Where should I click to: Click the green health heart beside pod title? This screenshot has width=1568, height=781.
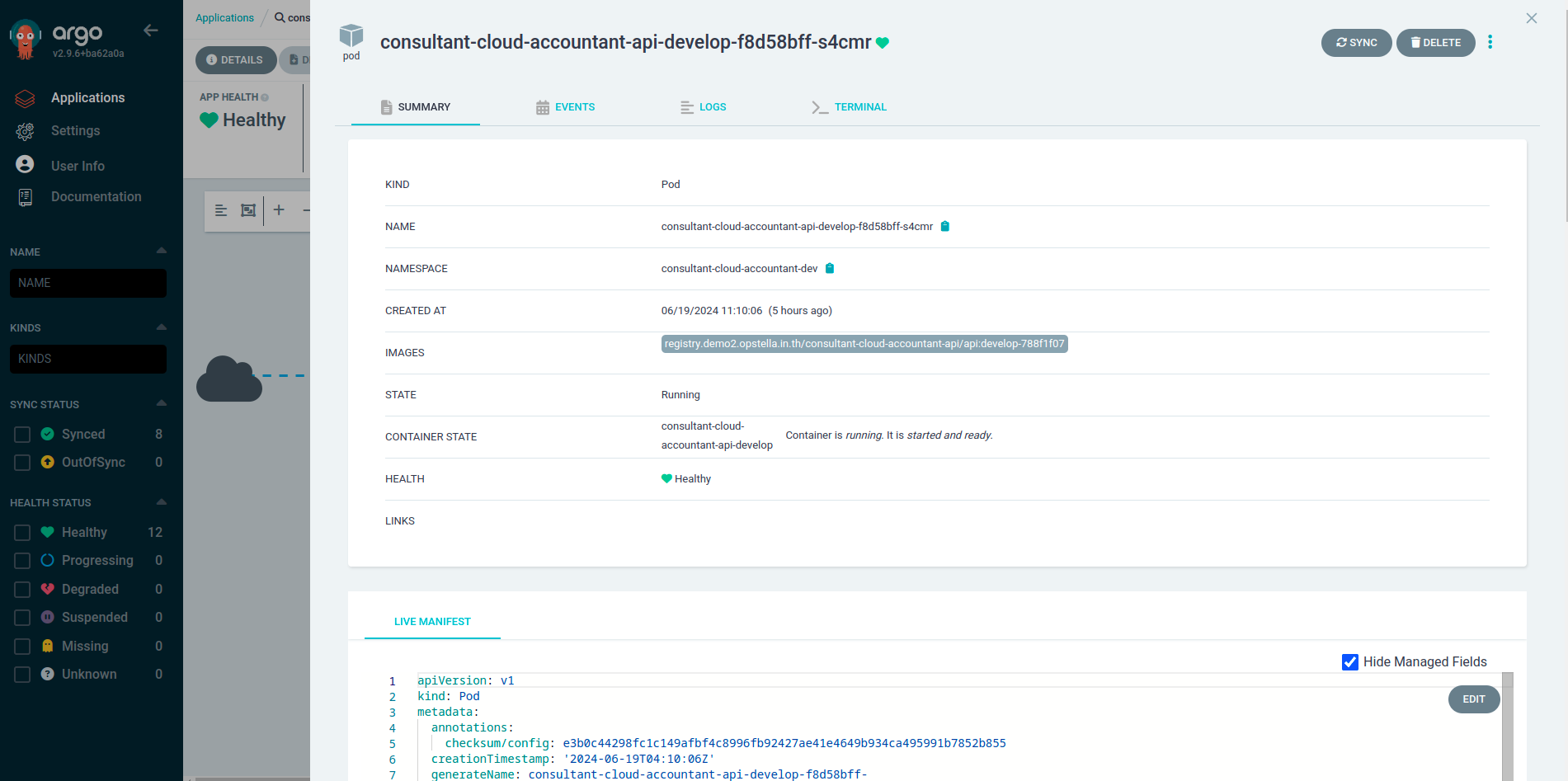(883, 43)
